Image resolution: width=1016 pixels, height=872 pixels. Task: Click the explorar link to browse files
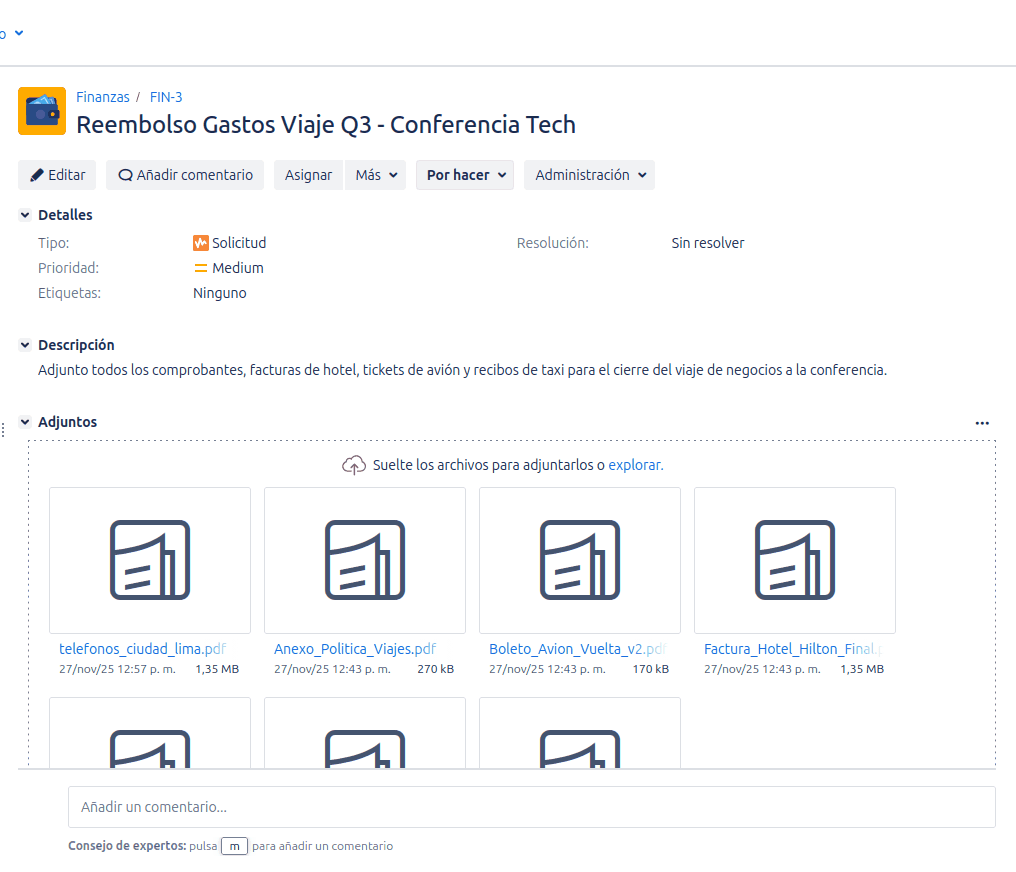[634, 464]
